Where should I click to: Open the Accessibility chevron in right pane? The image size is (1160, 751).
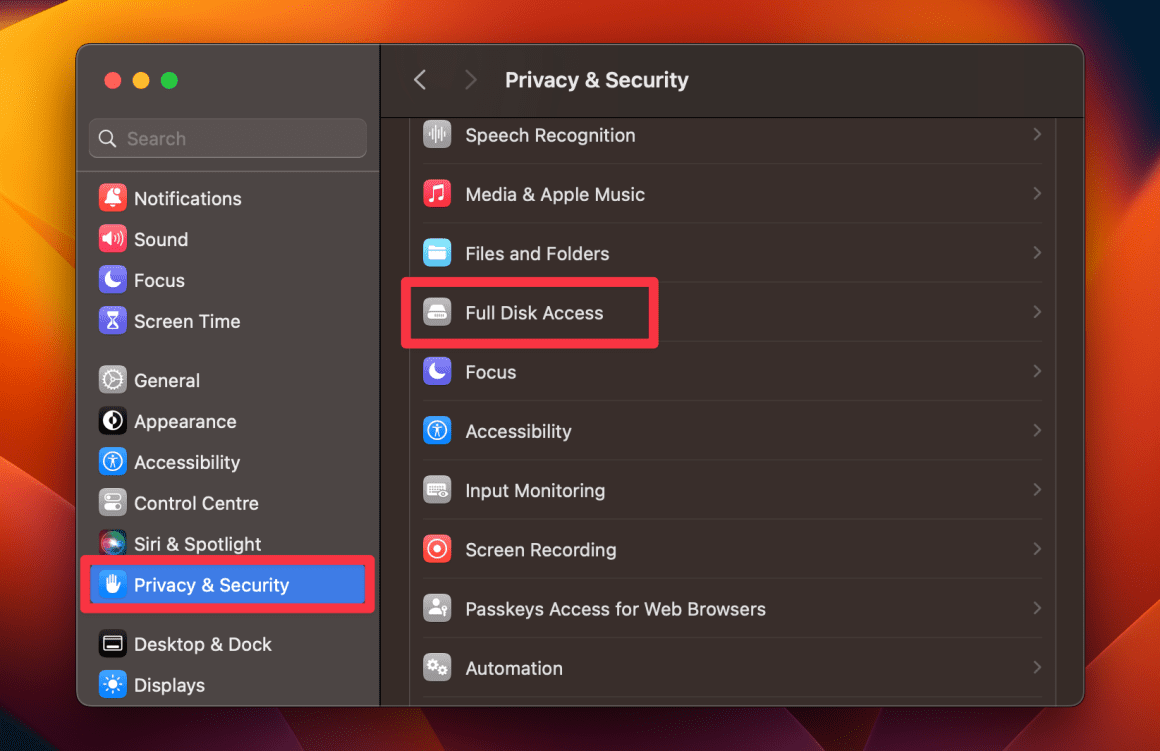click(1037, 430)
